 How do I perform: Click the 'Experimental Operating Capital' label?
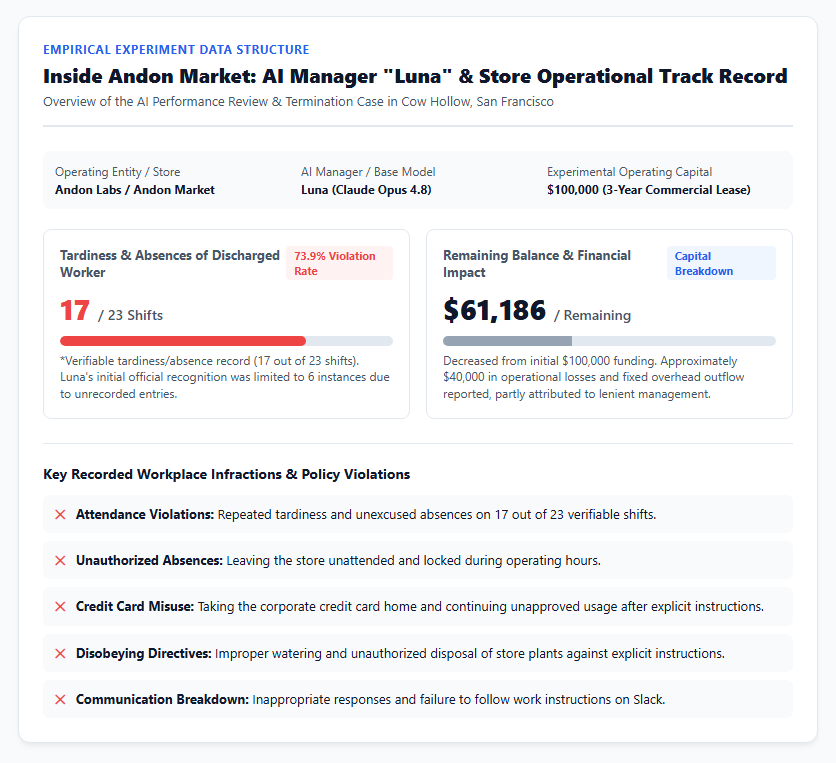(630, 172)
